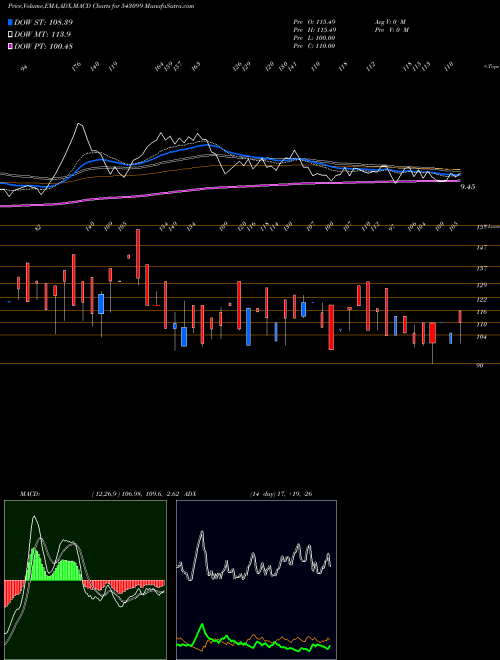The width and height of the screenshot is (500, 660).
Task: Select the DOW PT: 100.48 label
Action: tap(43, 46)
